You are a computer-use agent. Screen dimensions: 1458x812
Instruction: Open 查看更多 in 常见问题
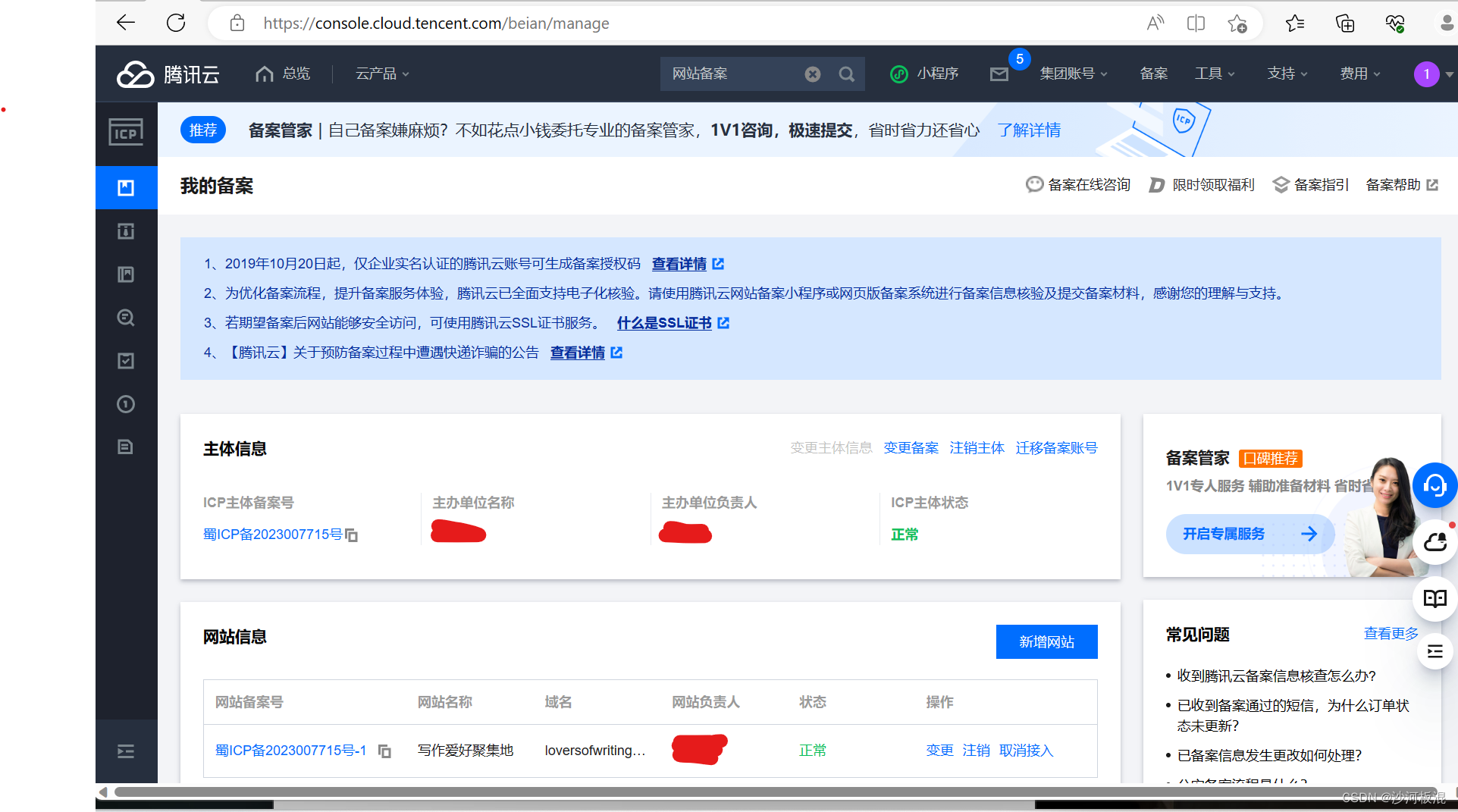coord(1391,634)
